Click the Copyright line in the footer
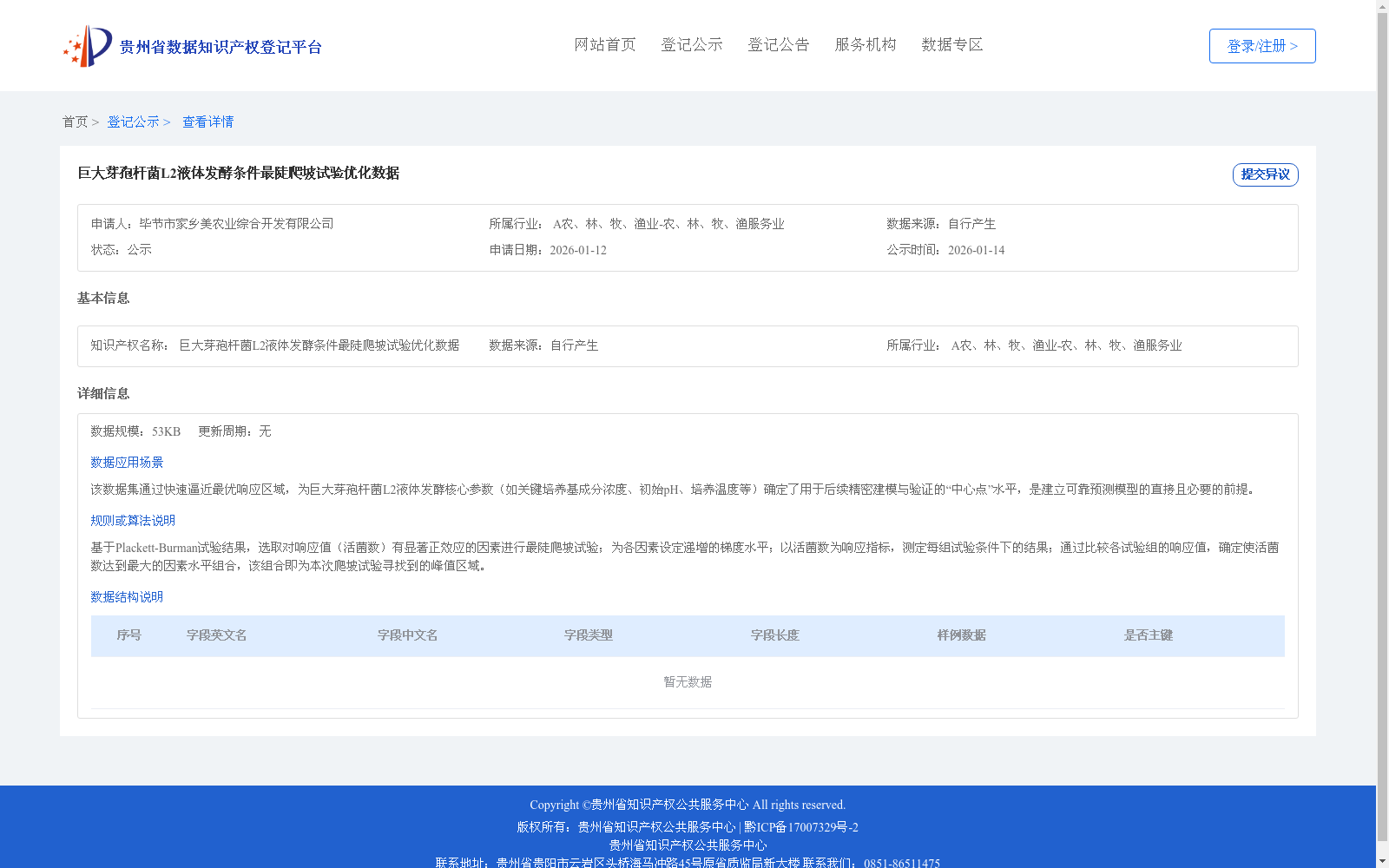 coord(688,805)
